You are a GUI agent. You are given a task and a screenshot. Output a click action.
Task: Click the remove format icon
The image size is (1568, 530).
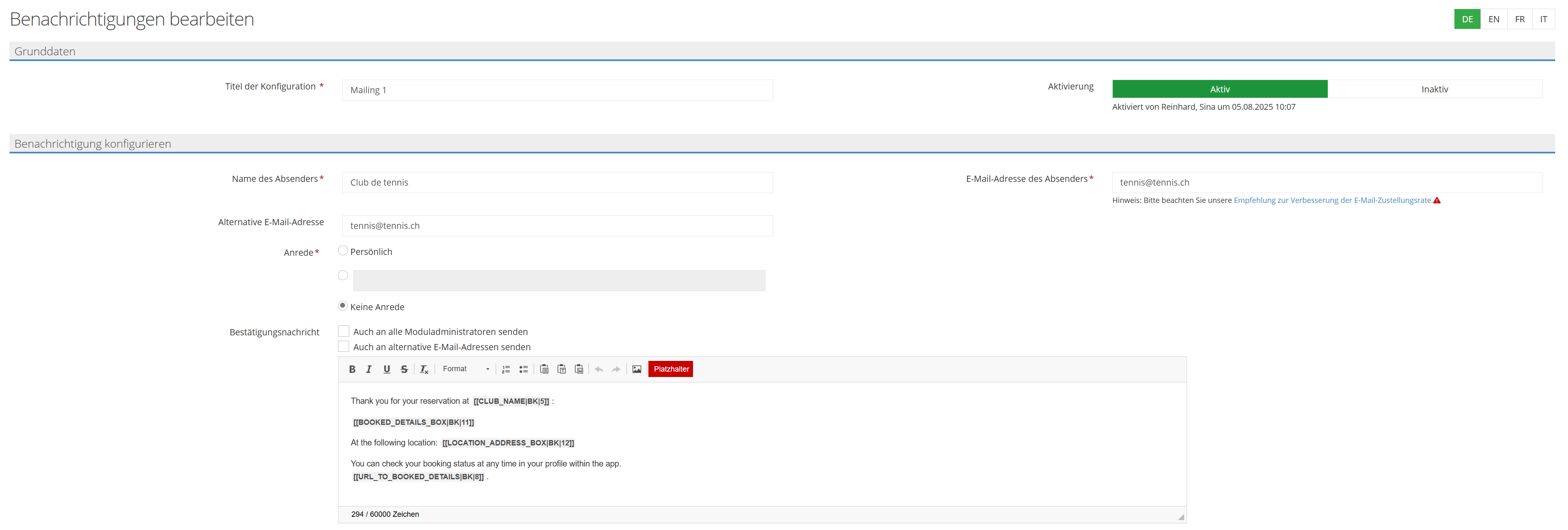point(424,370)
